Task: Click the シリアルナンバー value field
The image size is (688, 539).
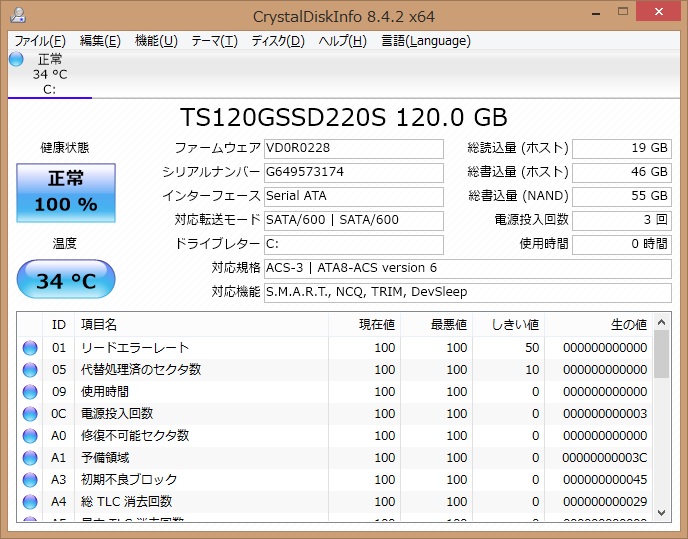Action: coord(352,172)
